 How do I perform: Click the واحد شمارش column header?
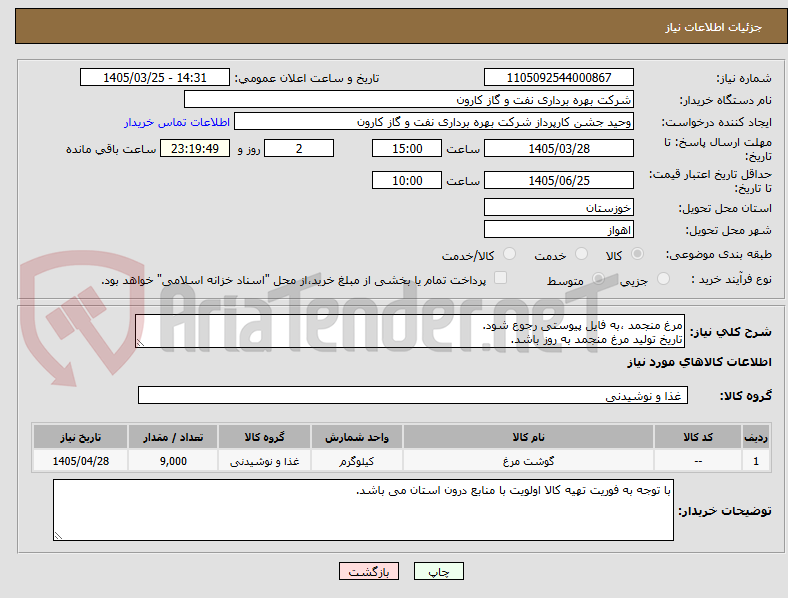coord(357,437)
